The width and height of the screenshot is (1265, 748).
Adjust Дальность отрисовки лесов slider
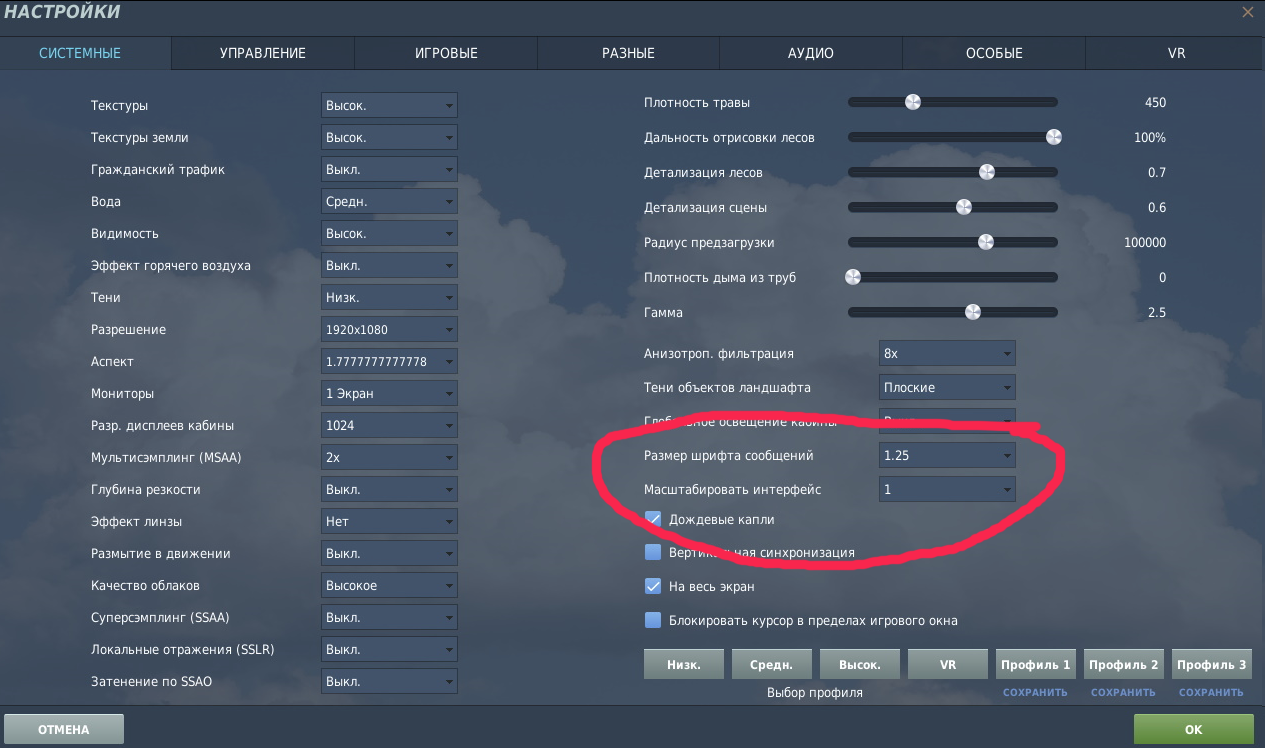tap(952, 137)
